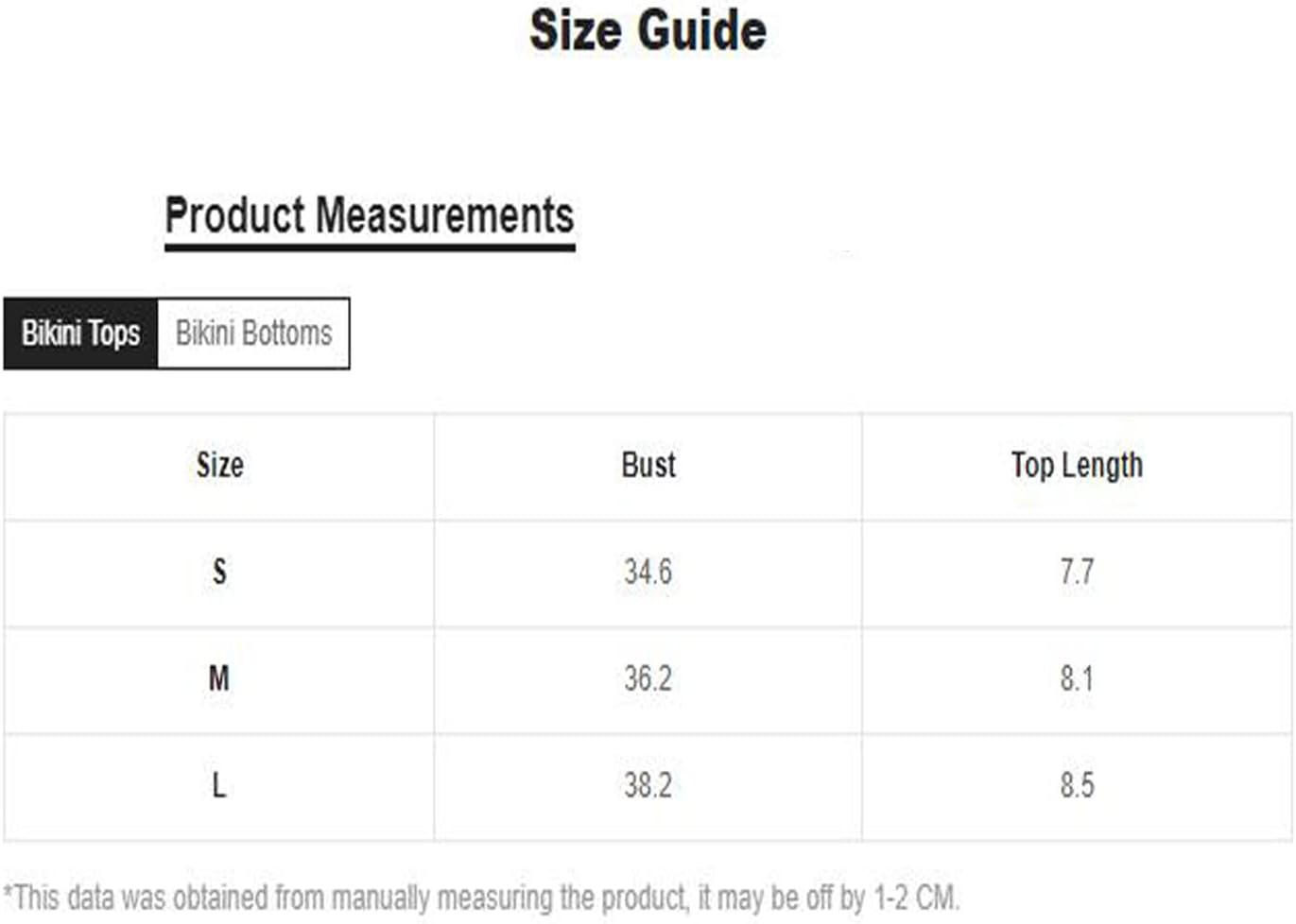Click bust value 38.2

(648, 785)
